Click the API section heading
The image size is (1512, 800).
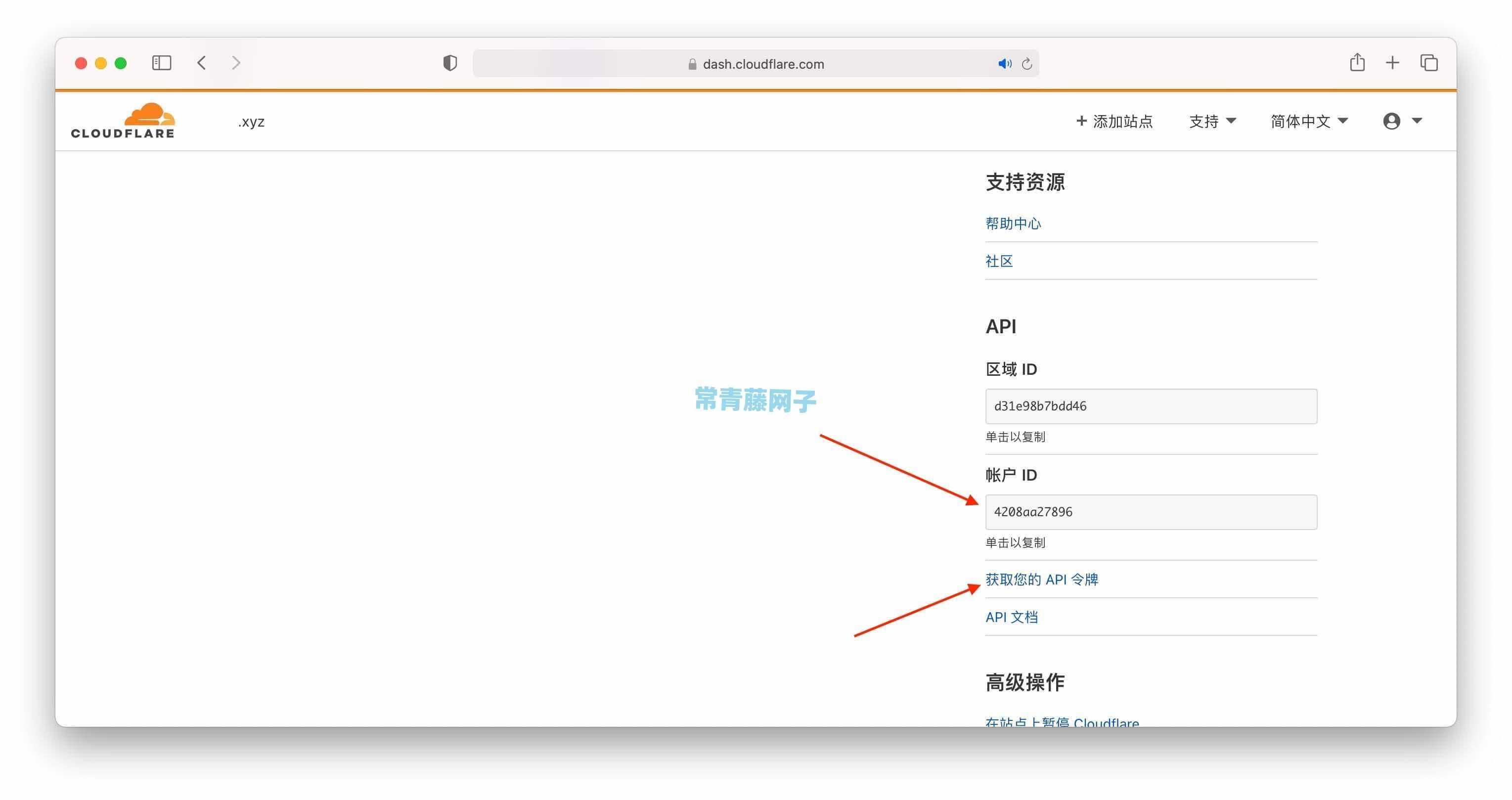tap(1001, 326)
